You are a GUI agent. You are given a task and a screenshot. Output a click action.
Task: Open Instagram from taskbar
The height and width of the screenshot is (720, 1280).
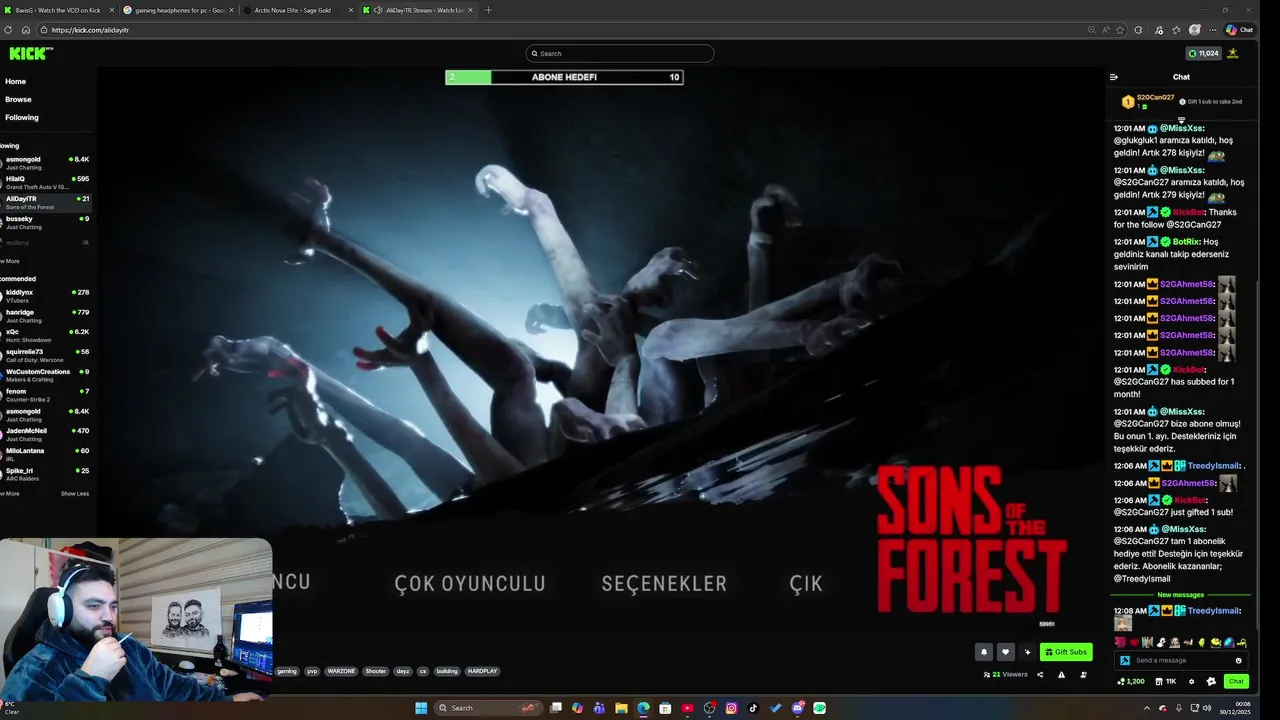[x=731, y=708]
